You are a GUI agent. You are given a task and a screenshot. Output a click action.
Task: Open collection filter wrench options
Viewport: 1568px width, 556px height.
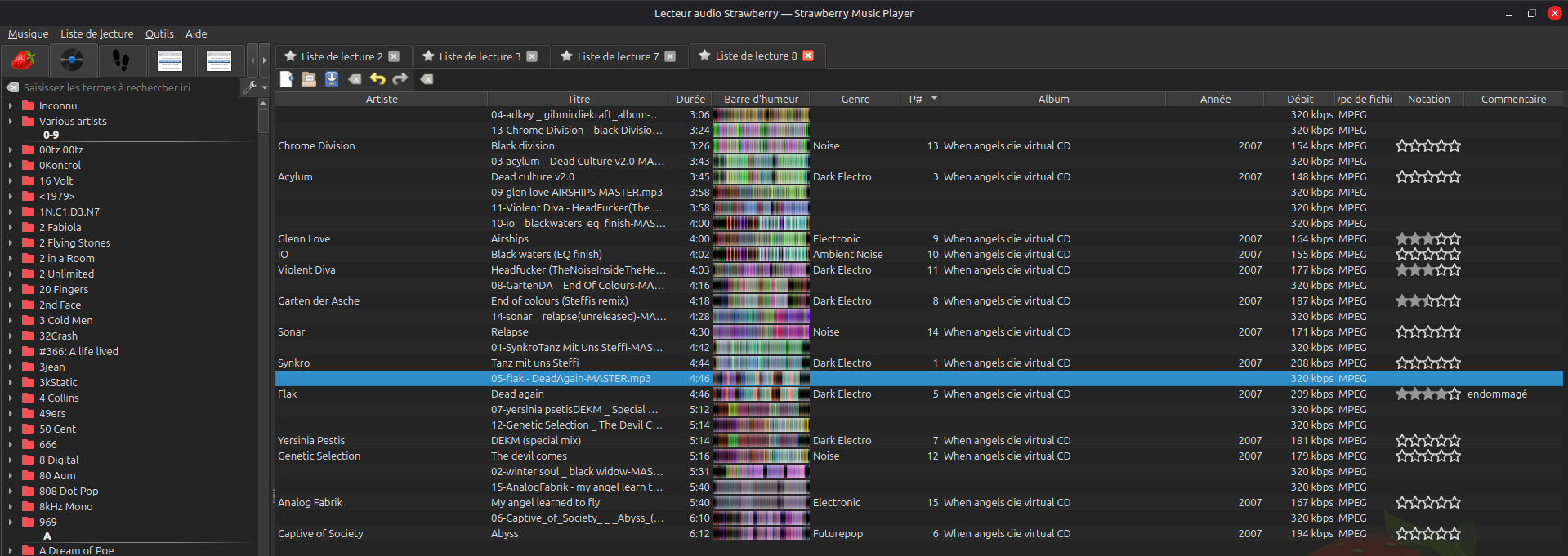251,87
